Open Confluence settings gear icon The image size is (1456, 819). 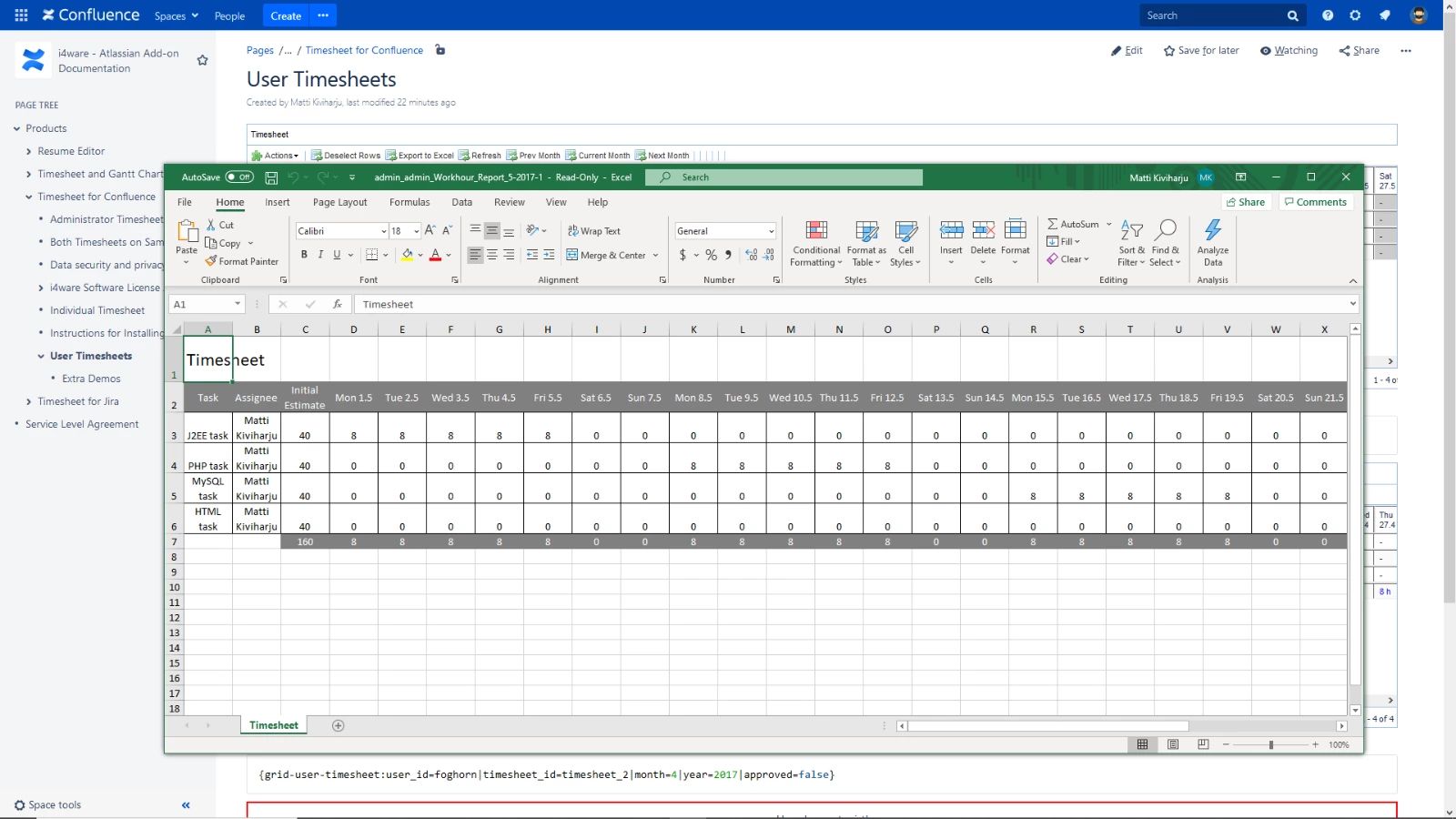tap(1355, 15)
